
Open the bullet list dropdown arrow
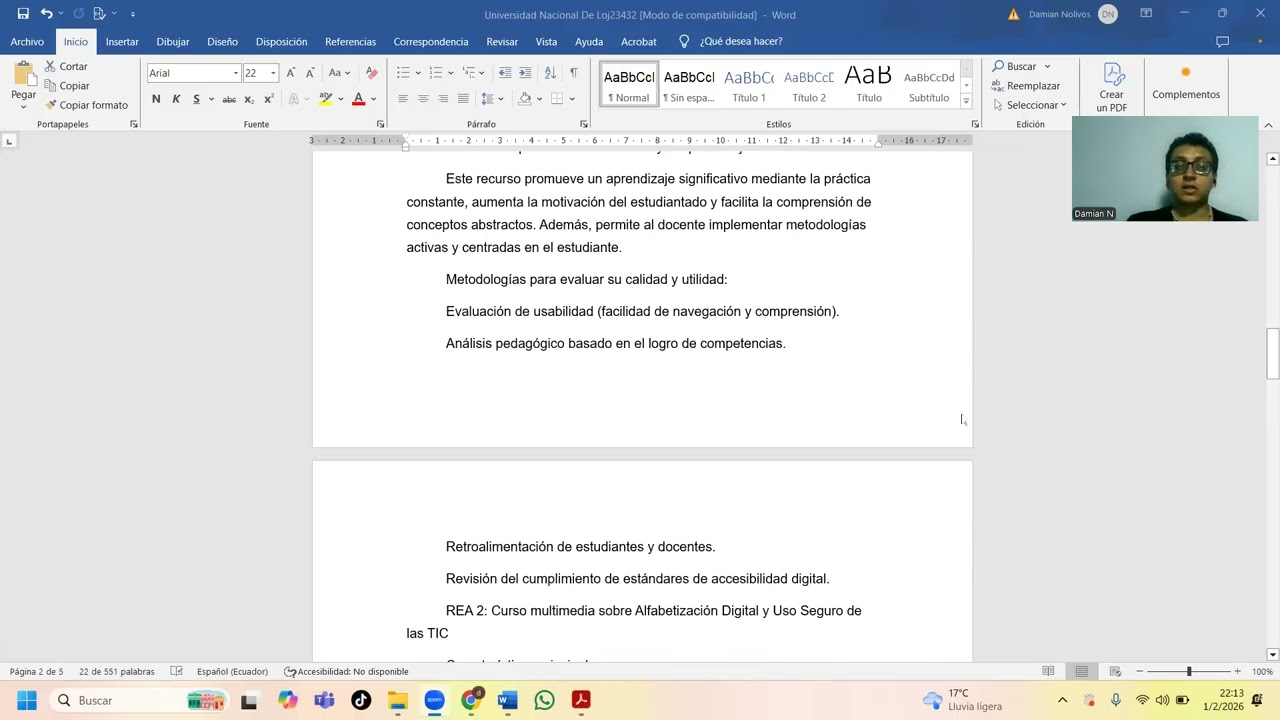point(418,73)
